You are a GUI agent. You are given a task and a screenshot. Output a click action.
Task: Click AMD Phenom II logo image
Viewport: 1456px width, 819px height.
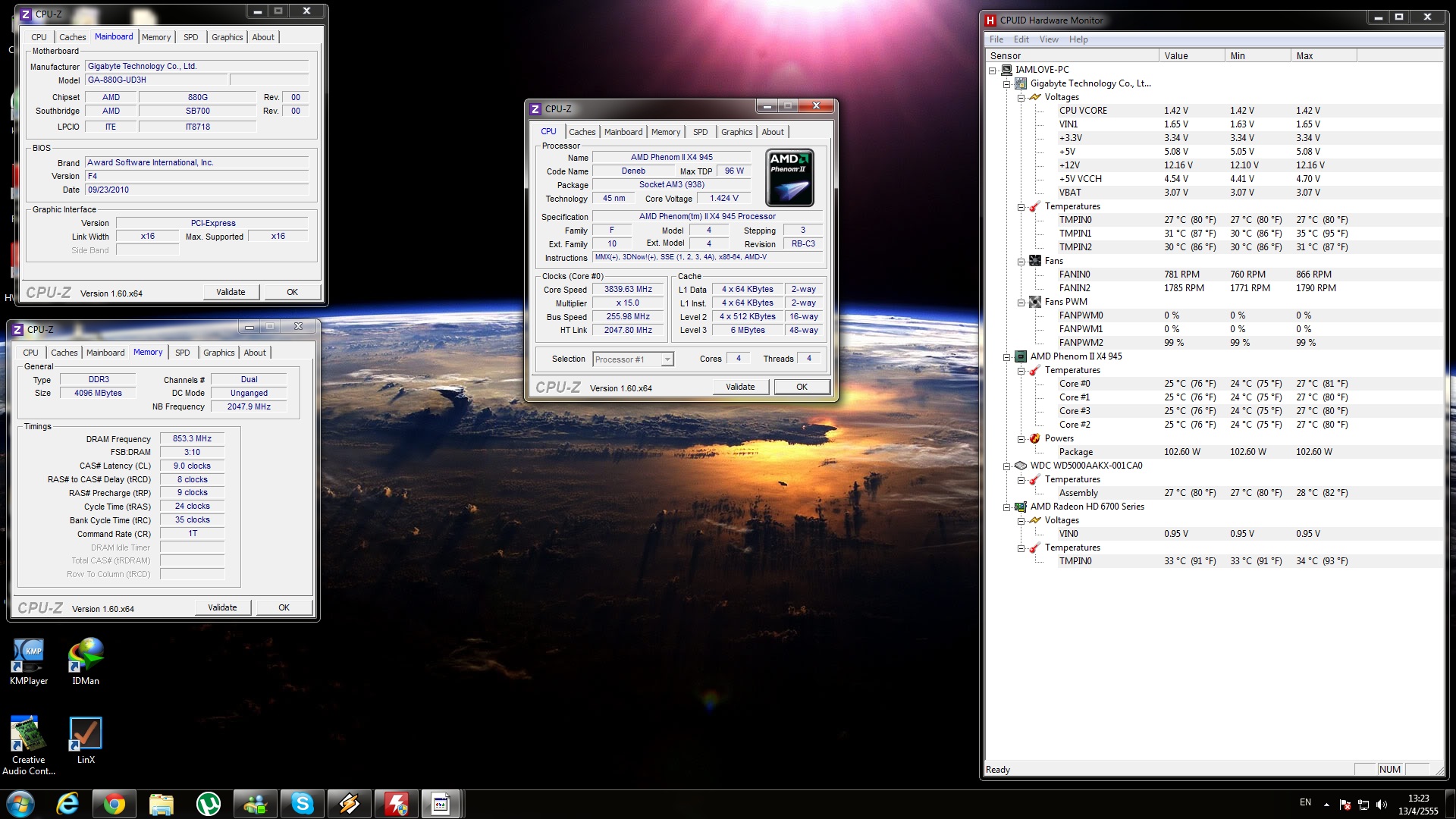click(x=789, y=177)
